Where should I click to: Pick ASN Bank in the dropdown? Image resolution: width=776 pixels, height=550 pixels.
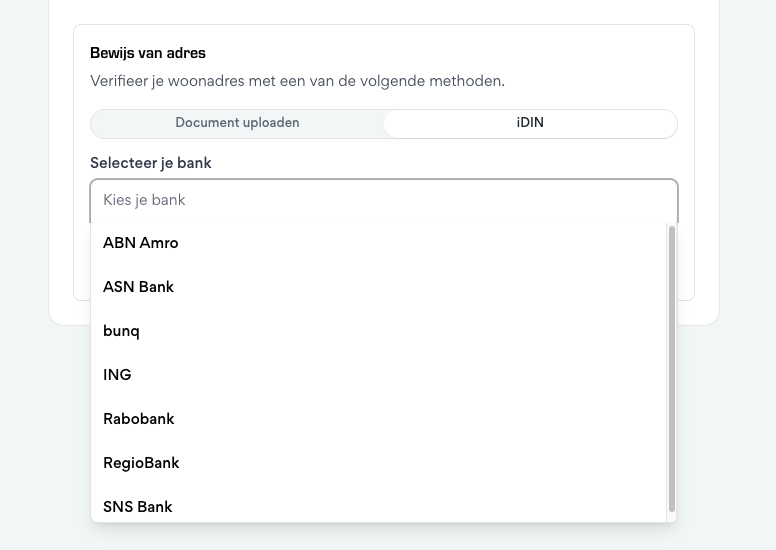pos(139,287)
